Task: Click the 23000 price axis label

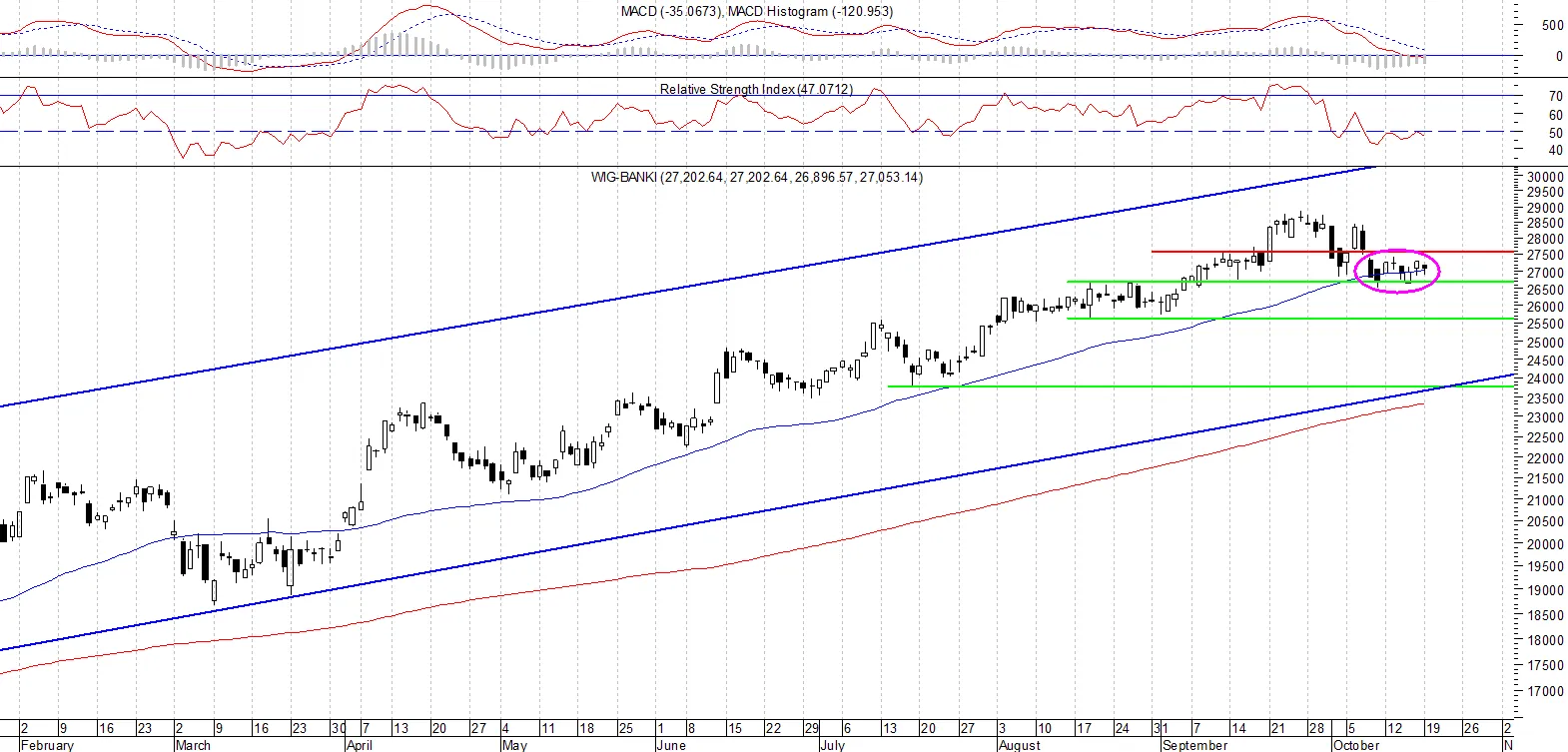Action: tap(1544, 418)
